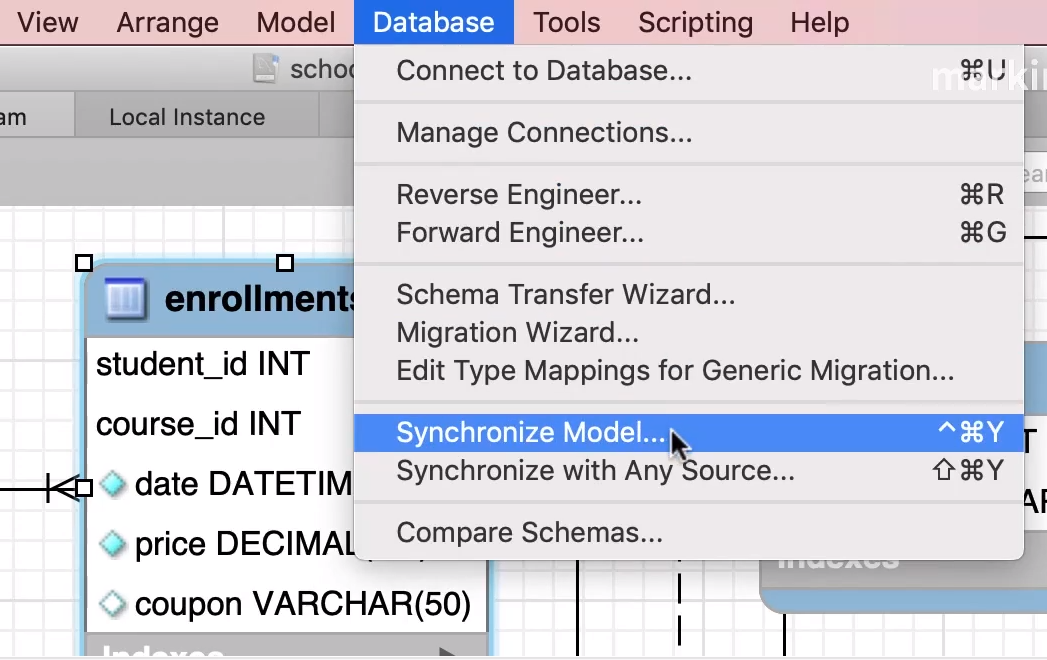Open the Schema Transfer Wizard
Viewport: 1047px width, 660px height.
click(565, 295)
